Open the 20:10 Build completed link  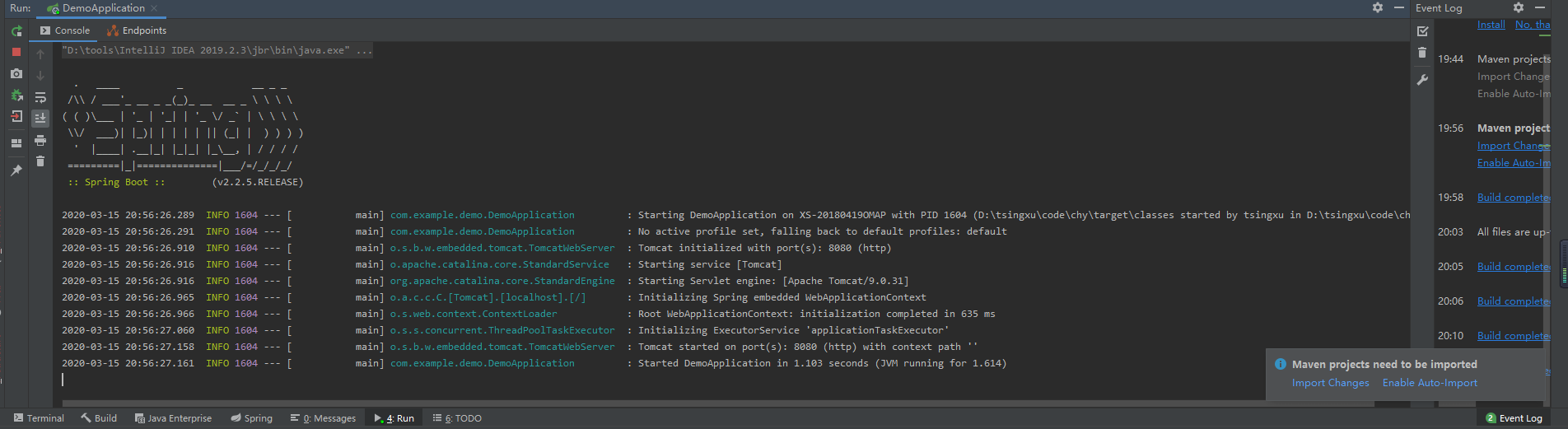[1514, 336]
